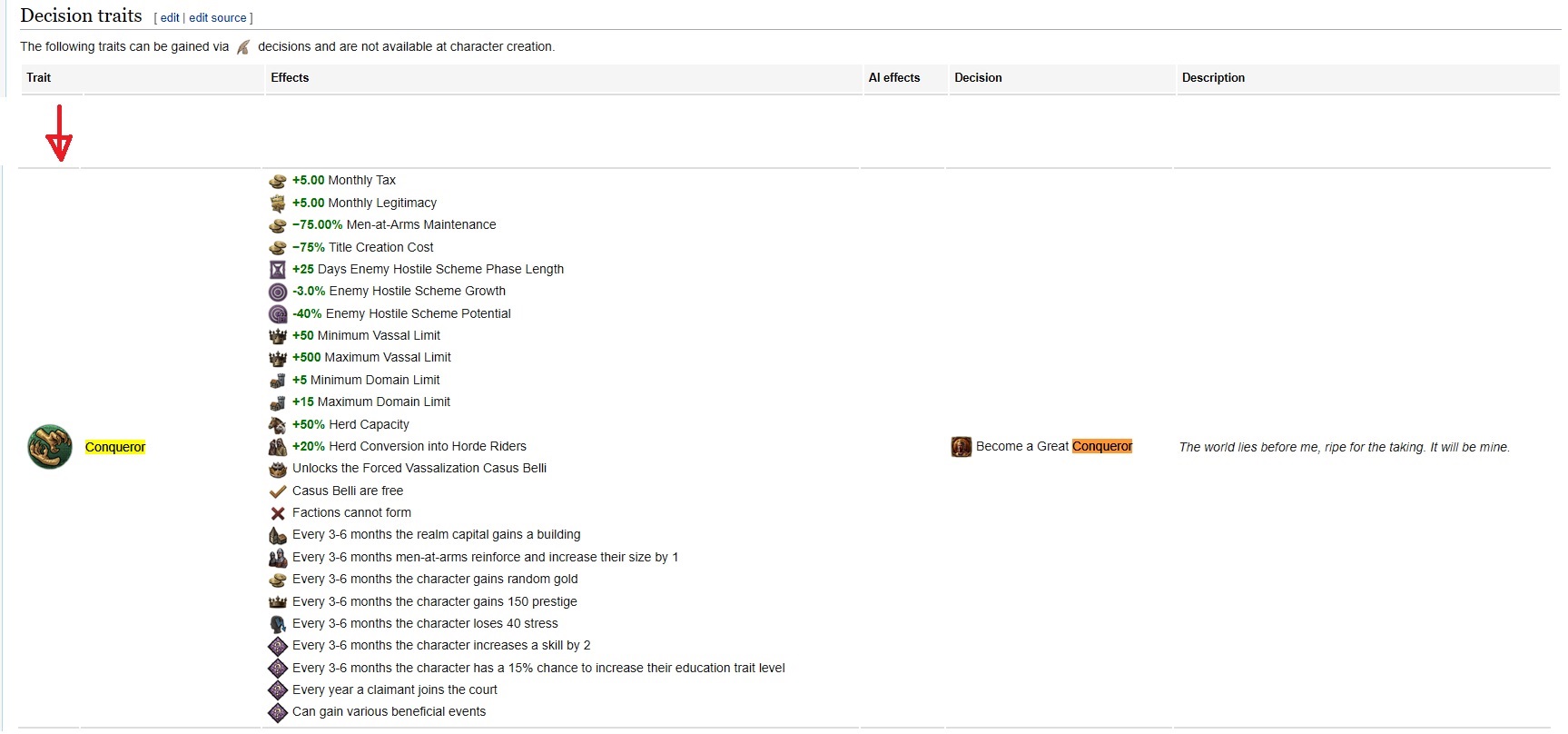The height and width of the screenshot is (734, 1568).
Task: Click the diamond icon by claimant joins the court
Action: (x=278, y=690)
